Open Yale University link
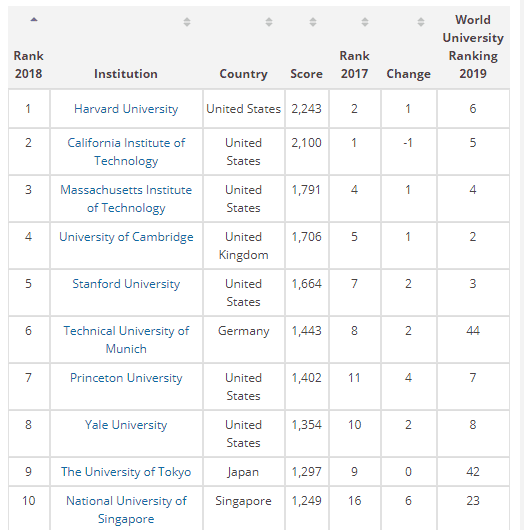Image resolution: width=524 pixels, height=530 pixels. coord(126,425)
